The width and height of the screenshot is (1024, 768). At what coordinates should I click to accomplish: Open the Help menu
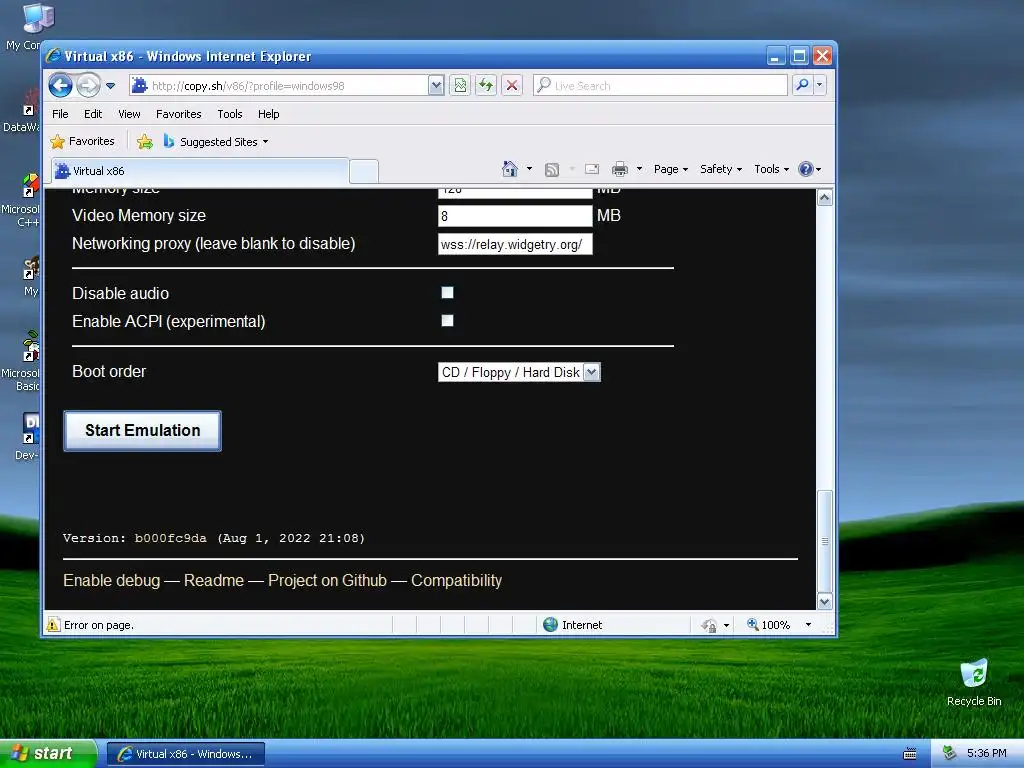point(268,114)
